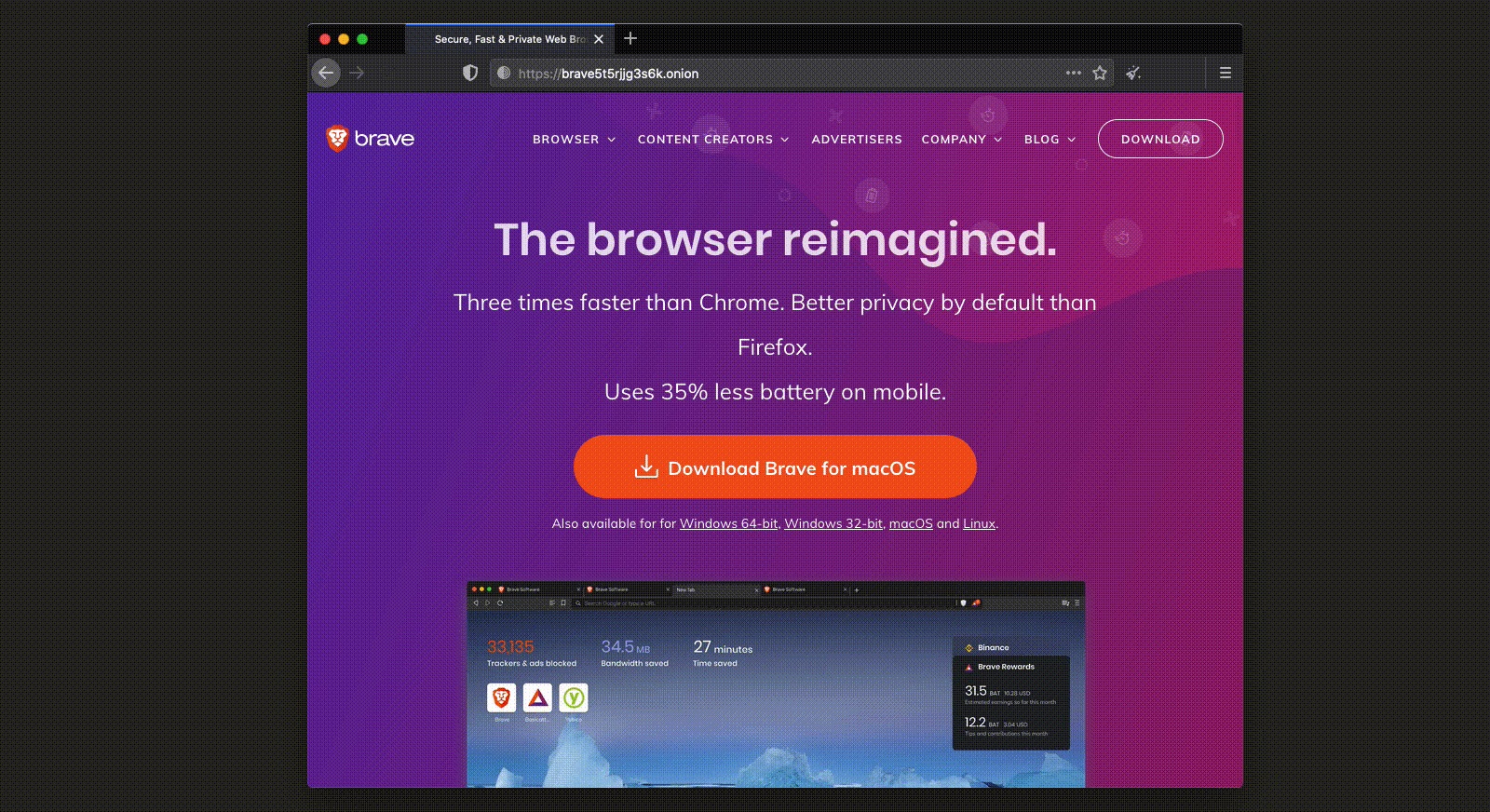Click the Brave tile in the preview
1490x812 pixels.
502,697
